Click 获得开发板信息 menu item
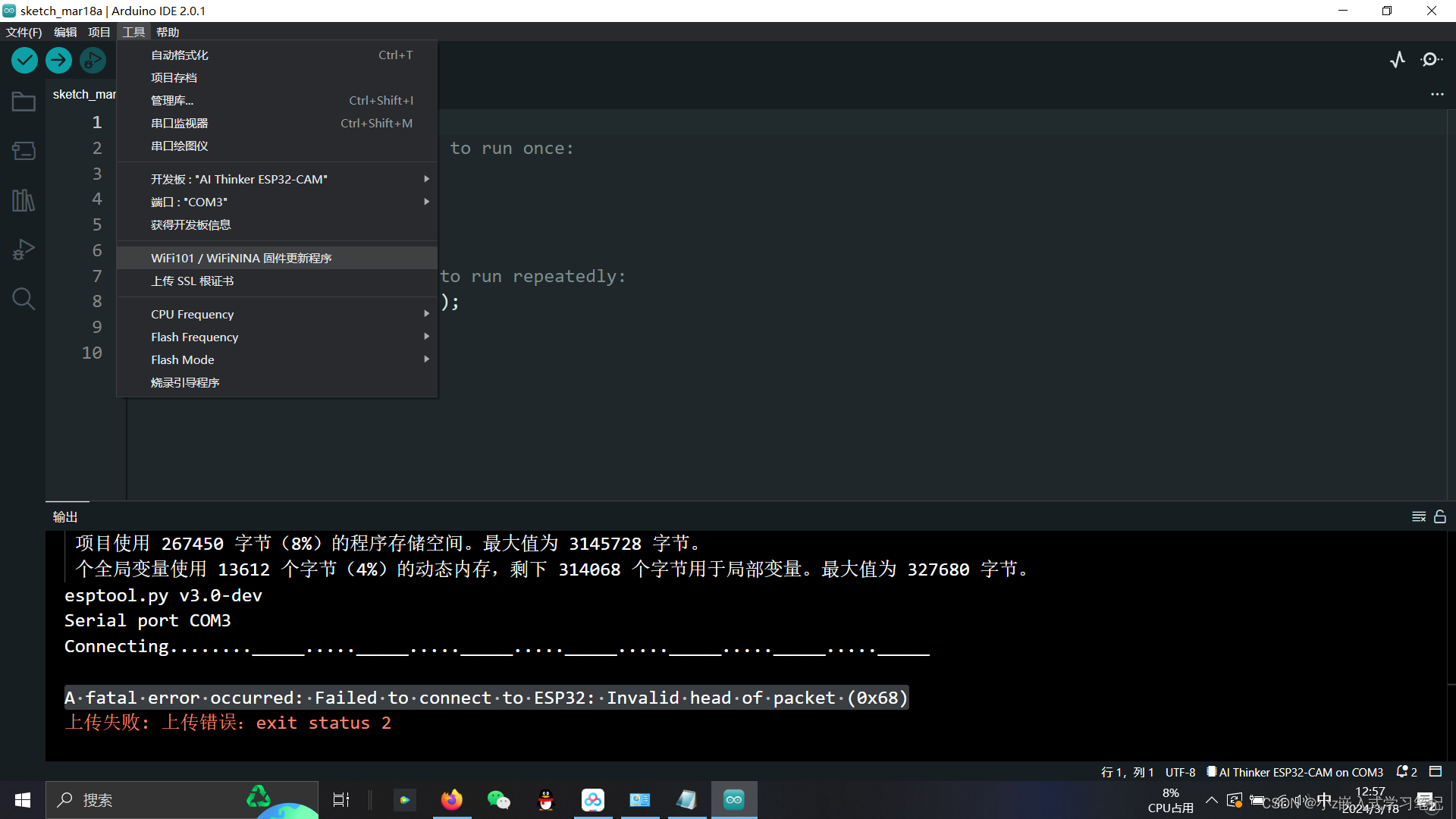This screenshot has width=1456, height=819. point(191,224)
